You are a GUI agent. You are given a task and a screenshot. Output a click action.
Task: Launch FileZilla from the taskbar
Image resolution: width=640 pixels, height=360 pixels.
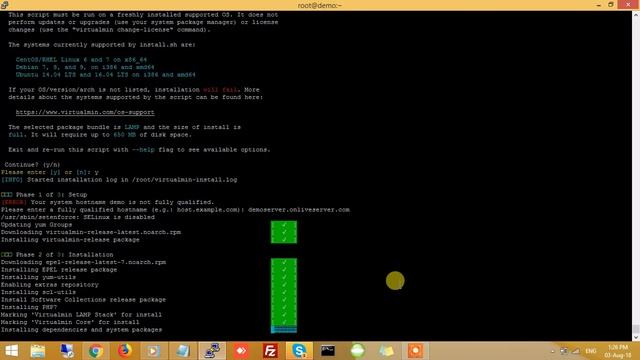(270, 351)
